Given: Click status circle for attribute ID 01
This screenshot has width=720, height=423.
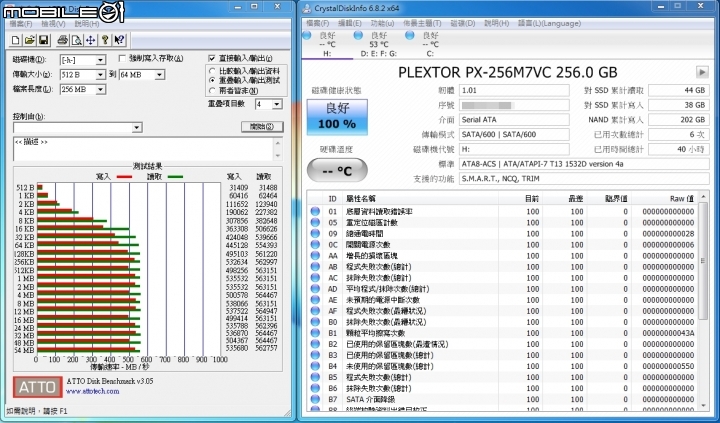Looking at the screenshot, I should tap(315, 211).
